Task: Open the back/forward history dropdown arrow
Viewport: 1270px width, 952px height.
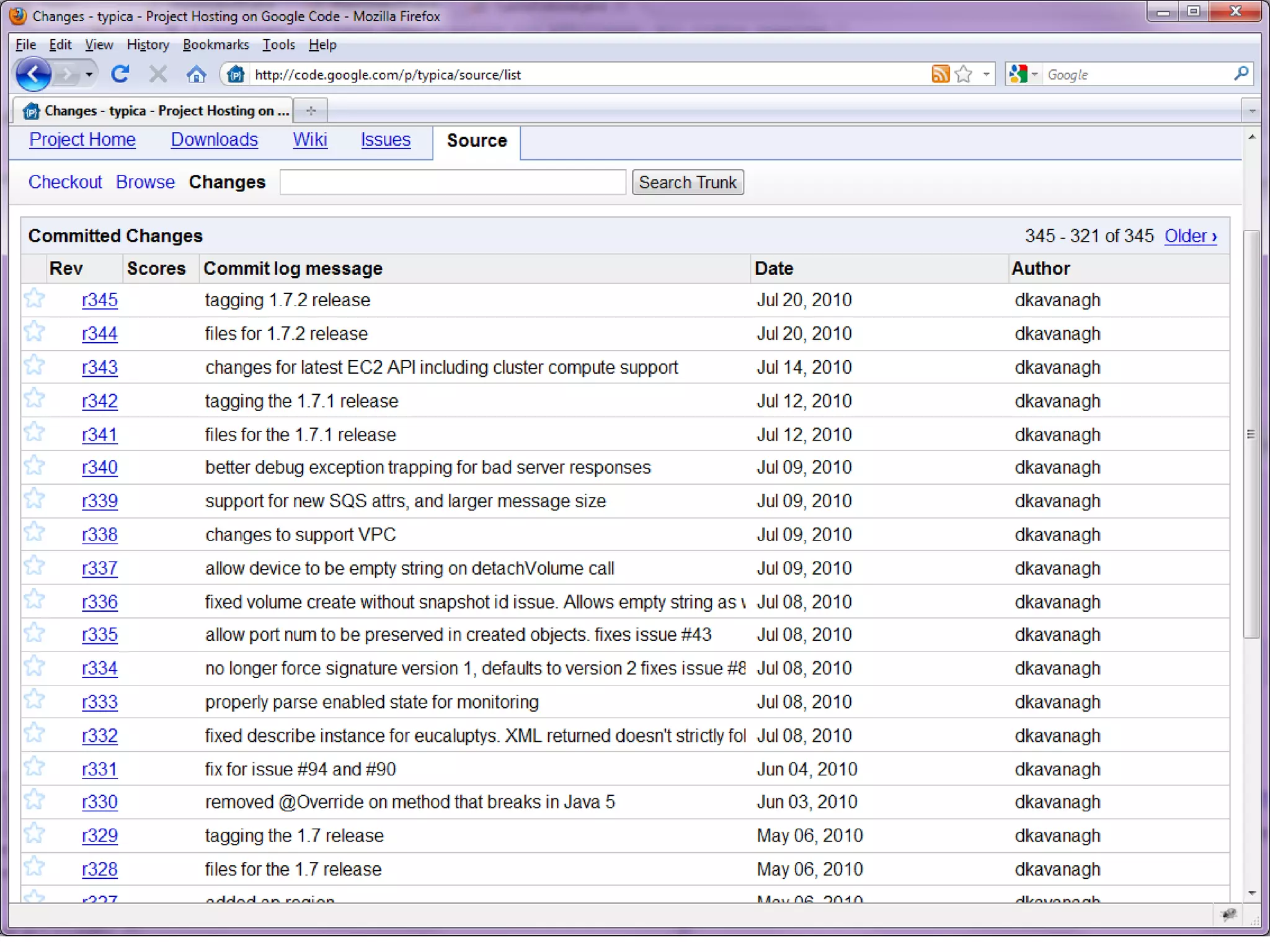Action: [89, 74]
